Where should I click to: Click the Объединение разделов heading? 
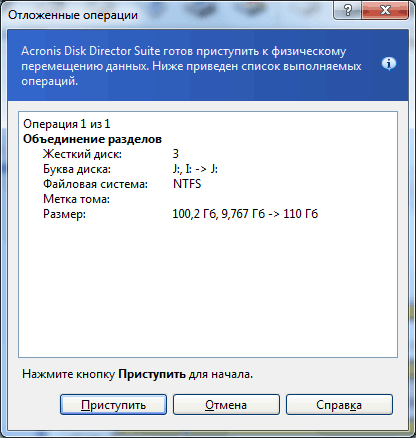click(92, 139)
